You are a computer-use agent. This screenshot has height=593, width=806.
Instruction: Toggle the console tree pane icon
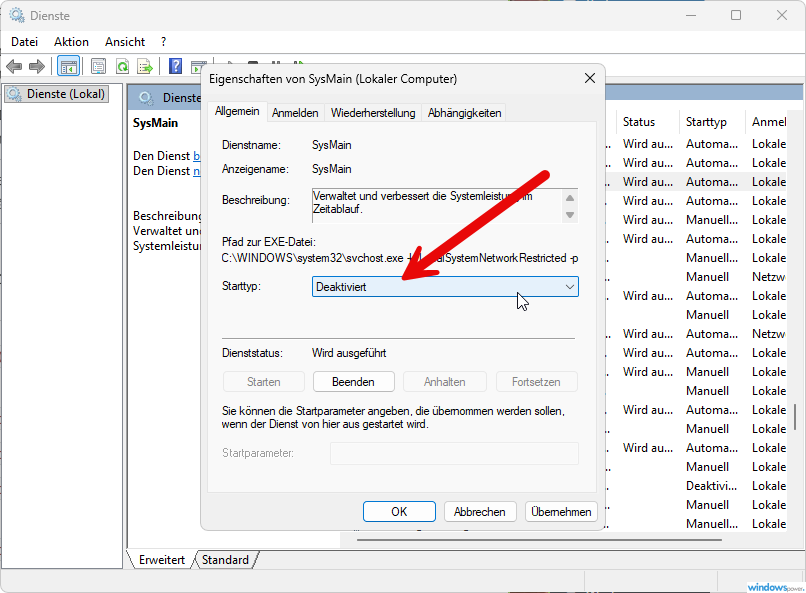click(x=68, y=66)
